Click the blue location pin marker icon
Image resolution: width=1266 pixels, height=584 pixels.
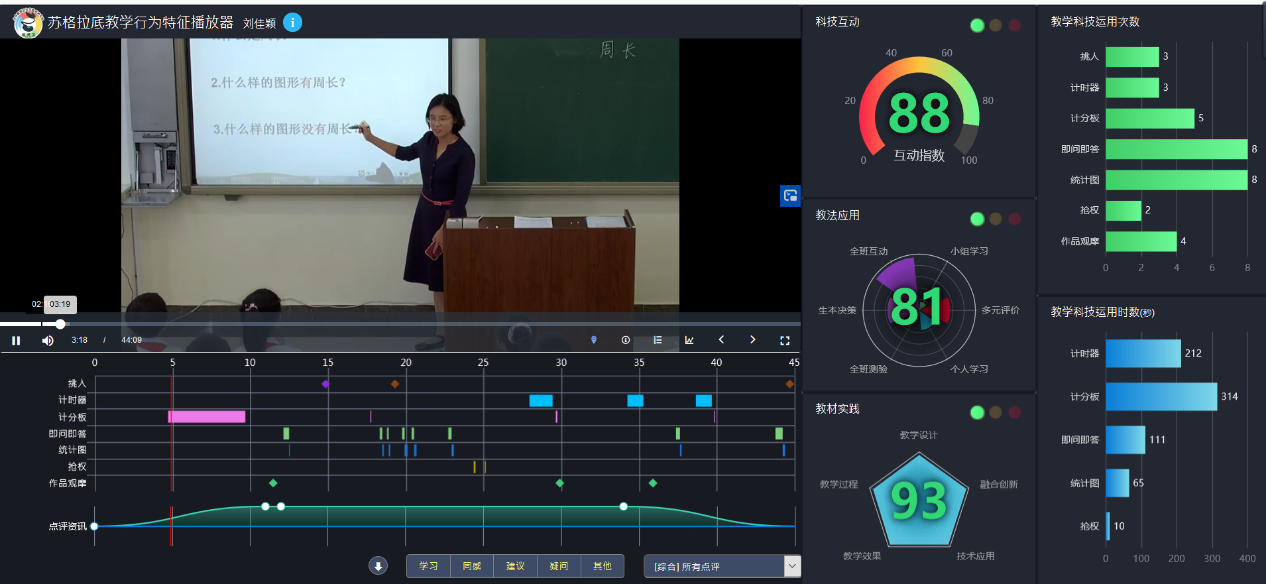(594, 340)
